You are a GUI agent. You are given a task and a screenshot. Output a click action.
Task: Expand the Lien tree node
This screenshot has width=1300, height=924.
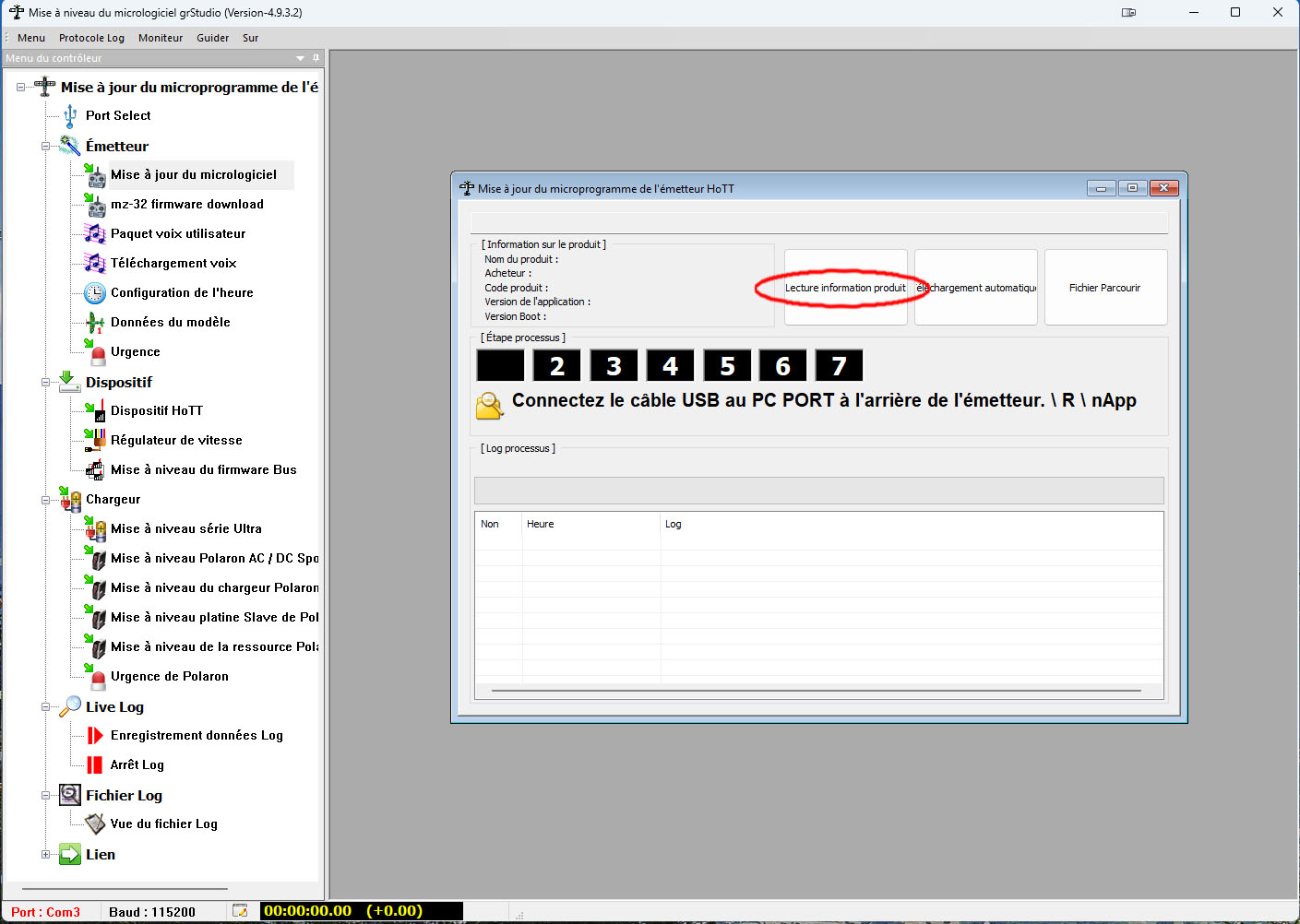point(45,855)
